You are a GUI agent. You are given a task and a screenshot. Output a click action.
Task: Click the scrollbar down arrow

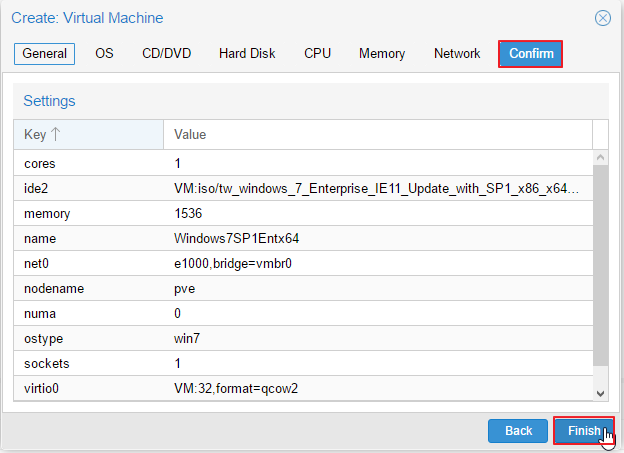tap(601, 394)
